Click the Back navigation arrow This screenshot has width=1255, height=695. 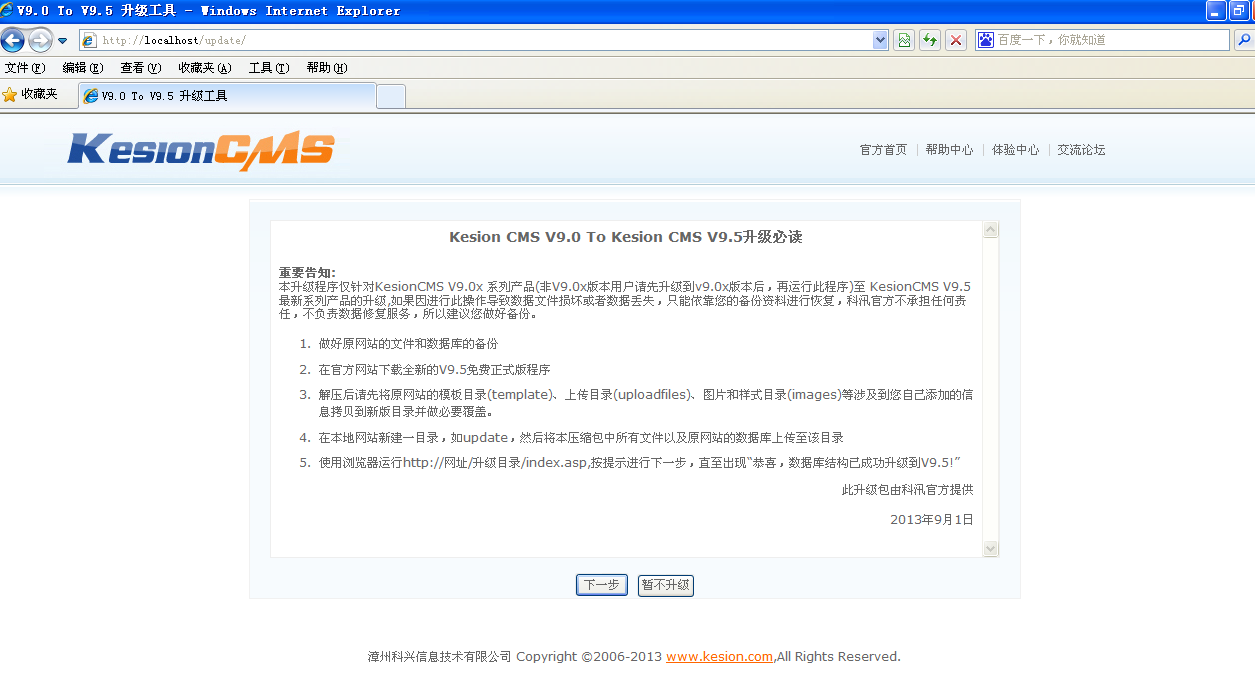[x=13, y=40]
